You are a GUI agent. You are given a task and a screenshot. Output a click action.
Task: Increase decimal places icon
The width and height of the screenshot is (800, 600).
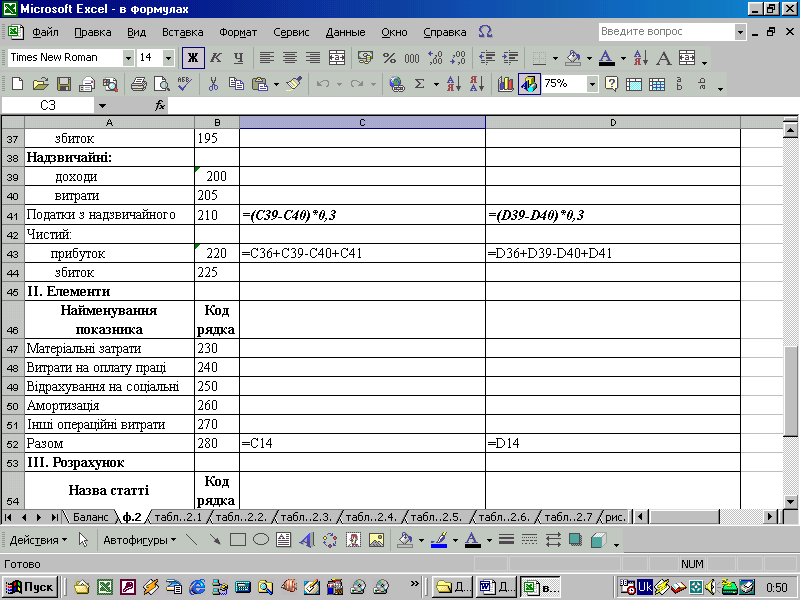pos(435,58)
